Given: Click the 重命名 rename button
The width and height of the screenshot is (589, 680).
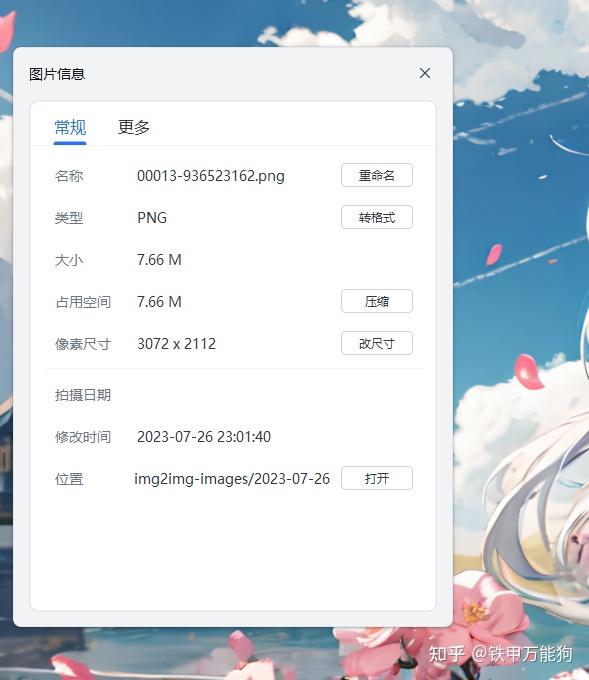Looking at the screenshot, I should click(x=376, y=175).
